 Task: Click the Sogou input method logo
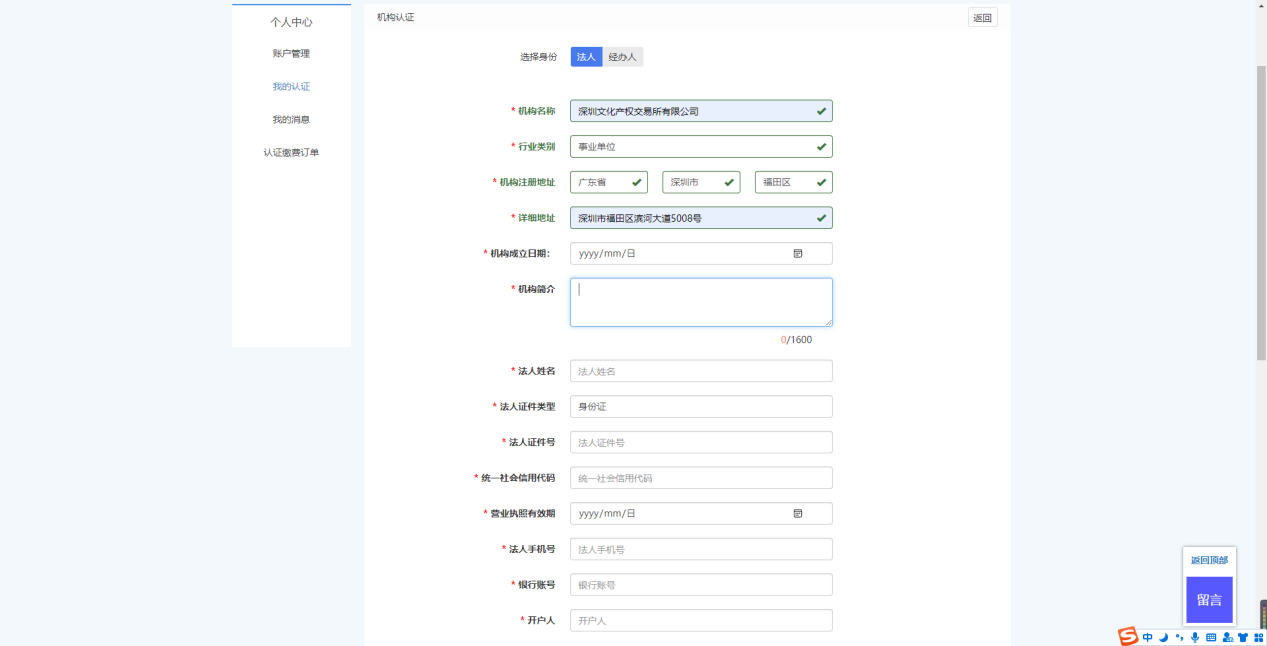click(x=1128, y=636)
